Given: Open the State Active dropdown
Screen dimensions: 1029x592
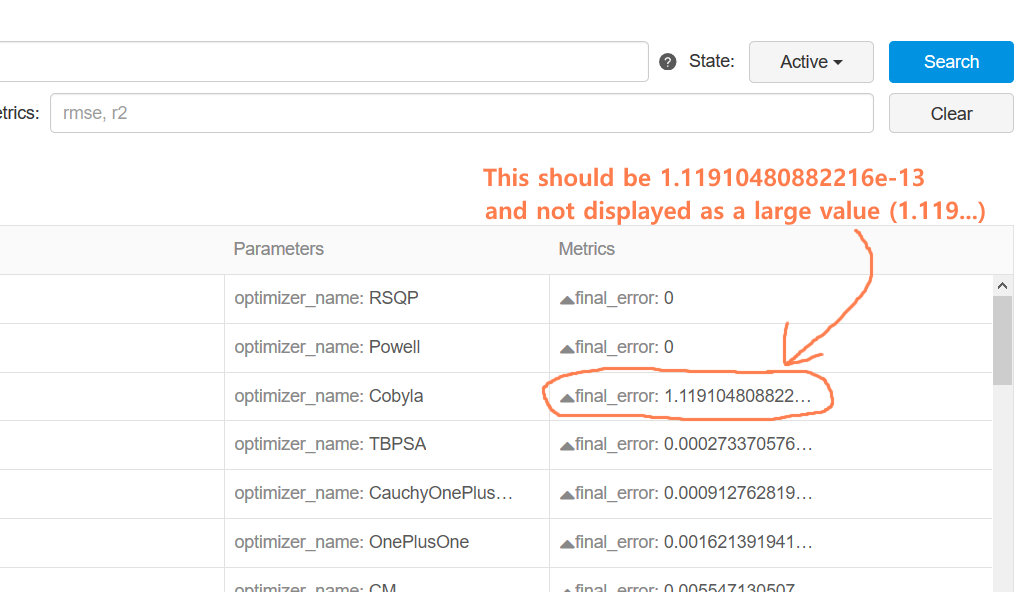Looking at the screenshot, I should 811,61.
